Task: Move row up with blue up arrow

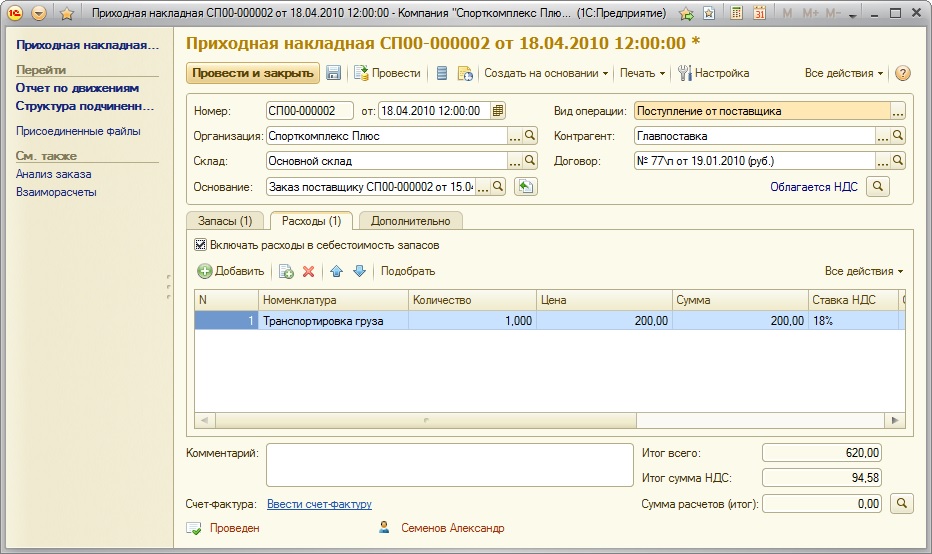Action: (337, 271)
